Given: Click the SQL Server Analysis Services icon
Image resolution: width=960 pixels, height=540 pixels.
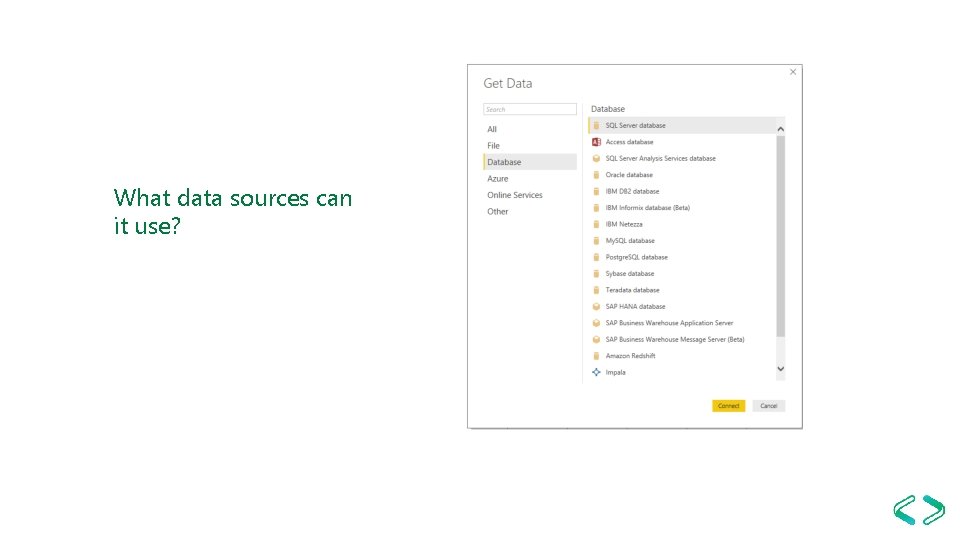Looking at the screenshot, I should 596,159.
